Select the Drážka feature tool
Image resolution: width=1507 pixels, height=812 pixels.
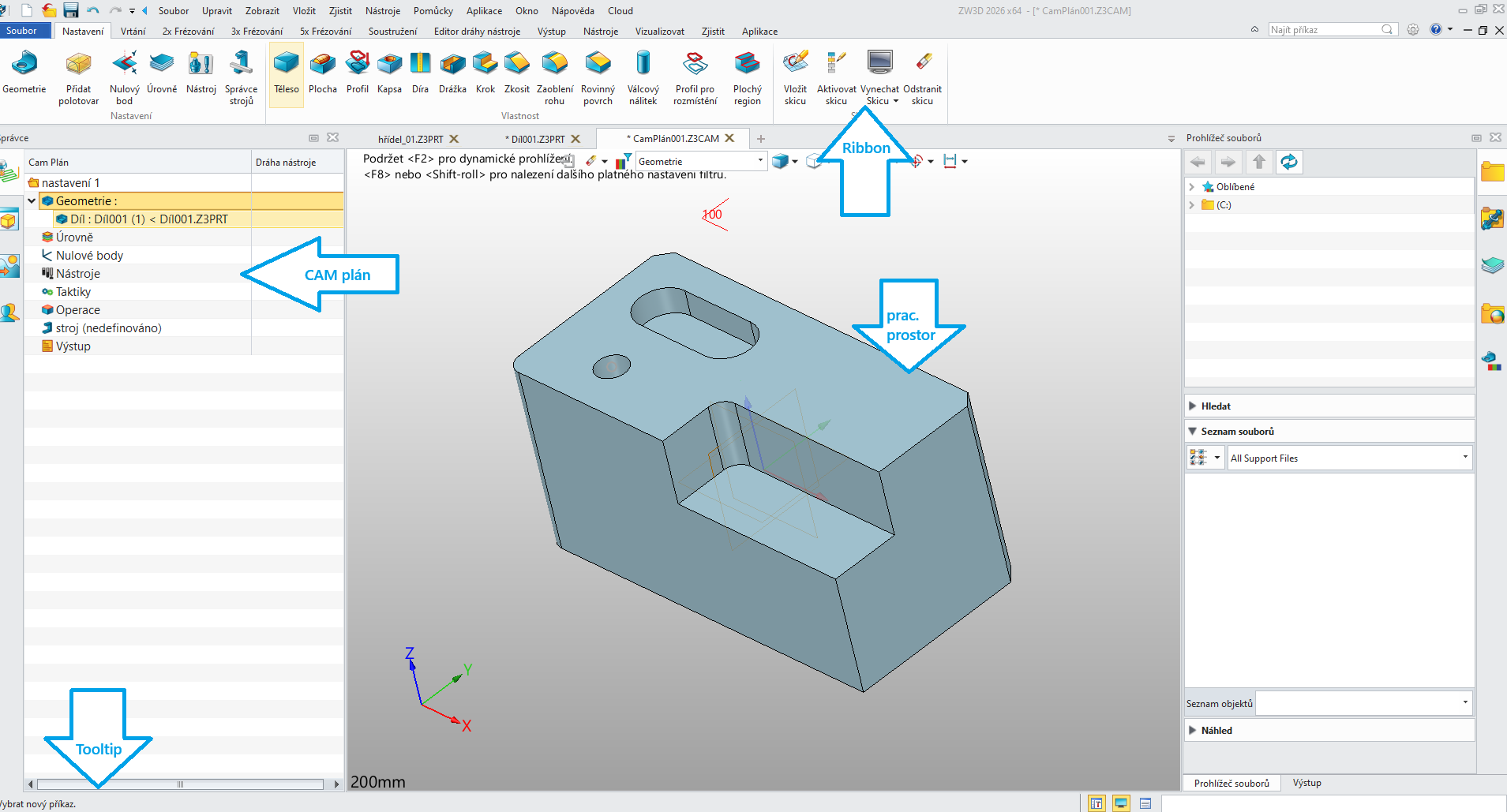click(x=453, y=73)
